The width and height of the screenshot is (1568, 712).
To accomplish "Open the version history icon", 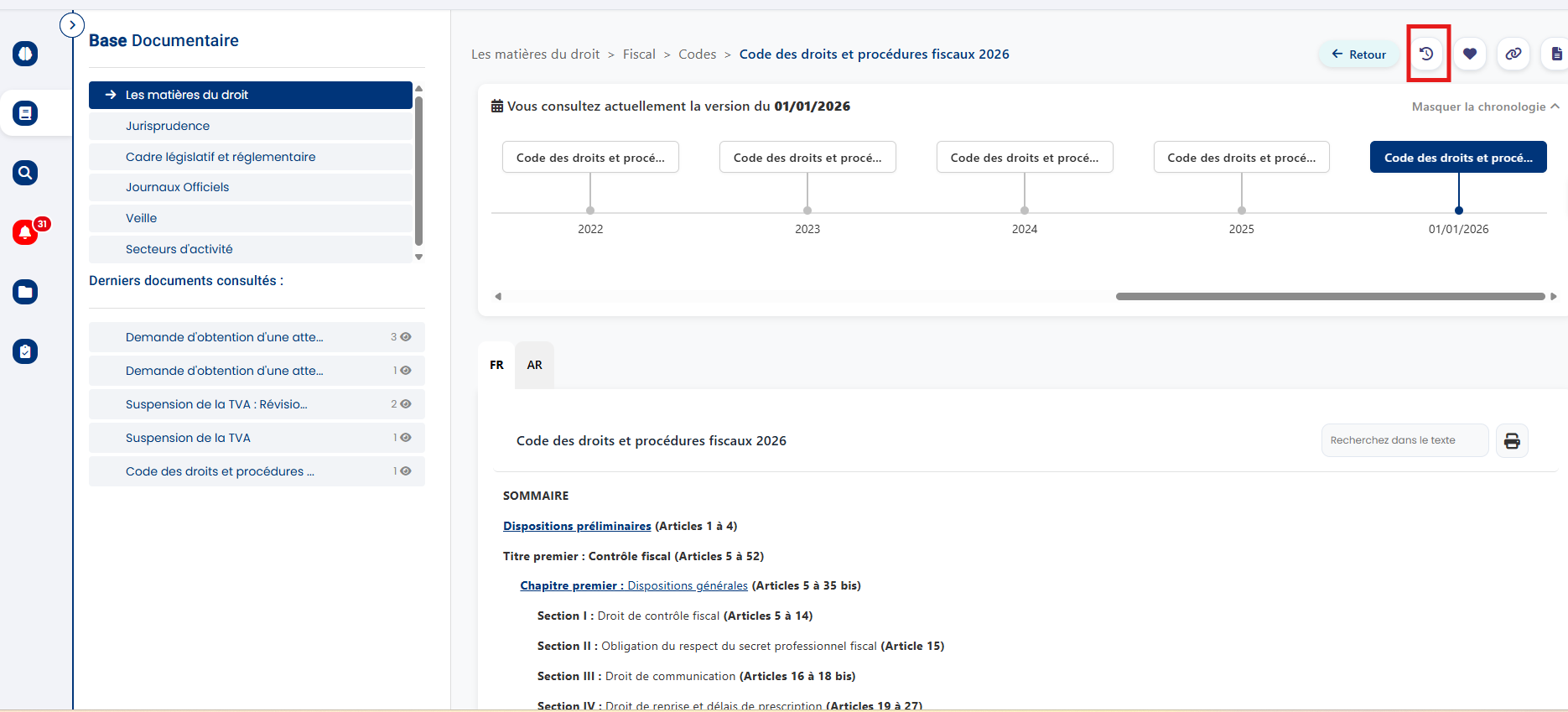I will (1426, 55).
